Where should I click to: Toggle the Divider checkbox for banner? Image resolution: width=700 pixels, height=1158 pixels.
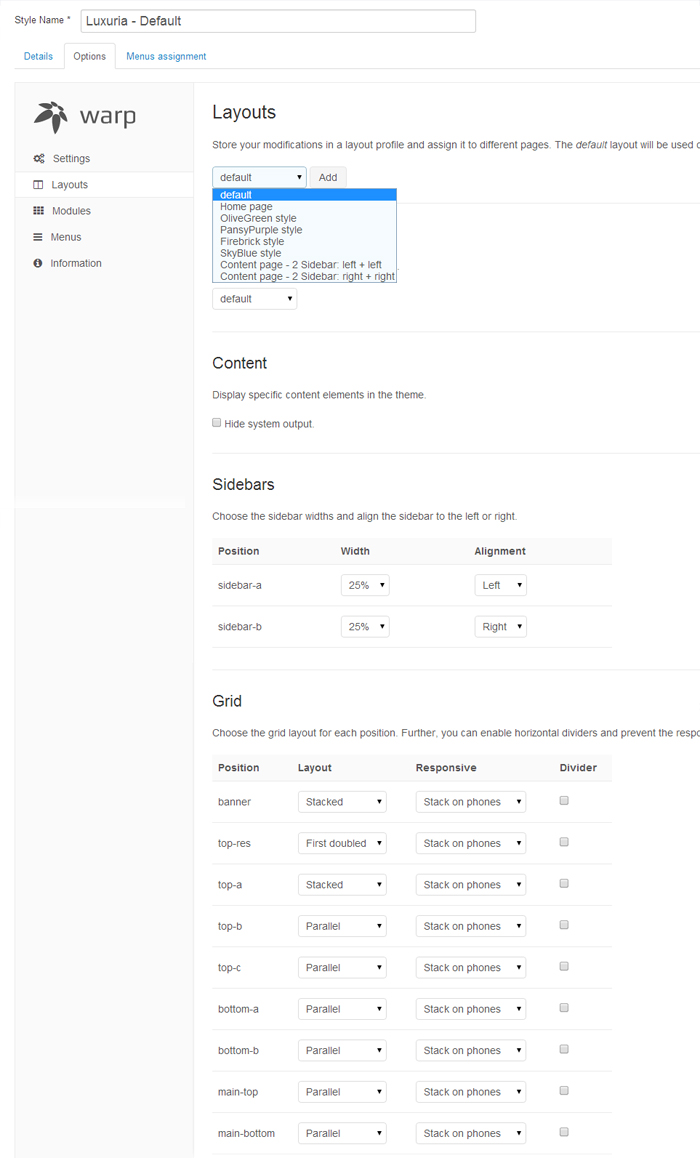(564, 801)
